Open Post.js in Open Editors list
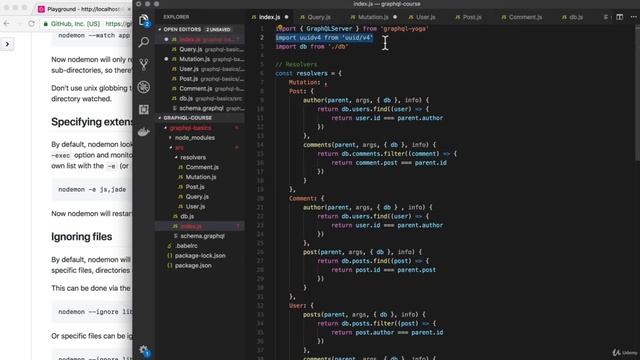Viewport: 640px width, 360px height. coord(200,79)
